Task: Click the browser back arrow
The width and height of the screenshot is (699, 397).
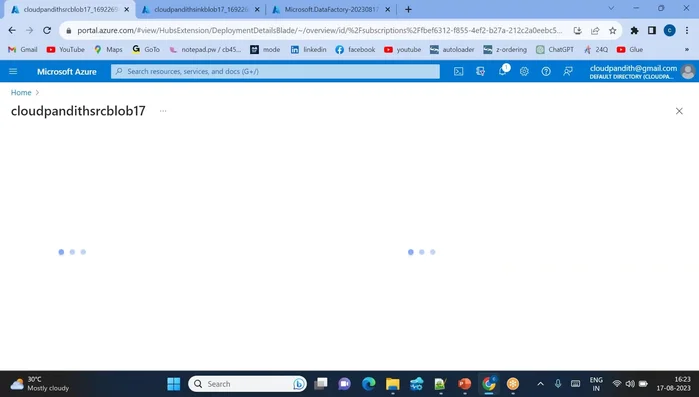Action: [x=12, y=30]
